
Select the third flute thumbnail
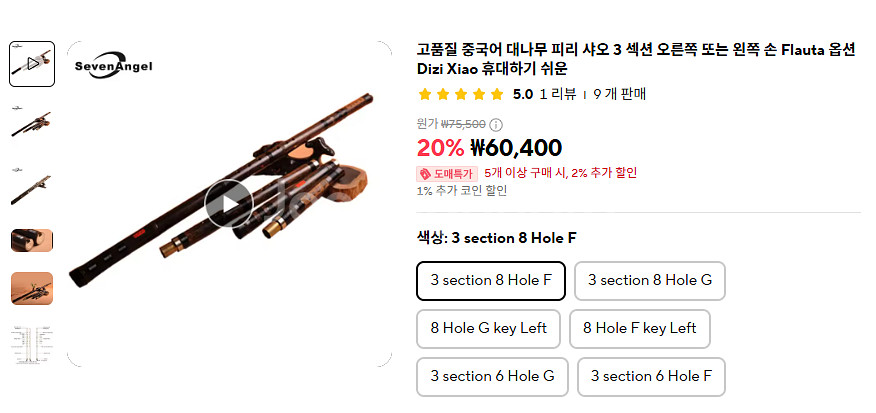(32, 185)
